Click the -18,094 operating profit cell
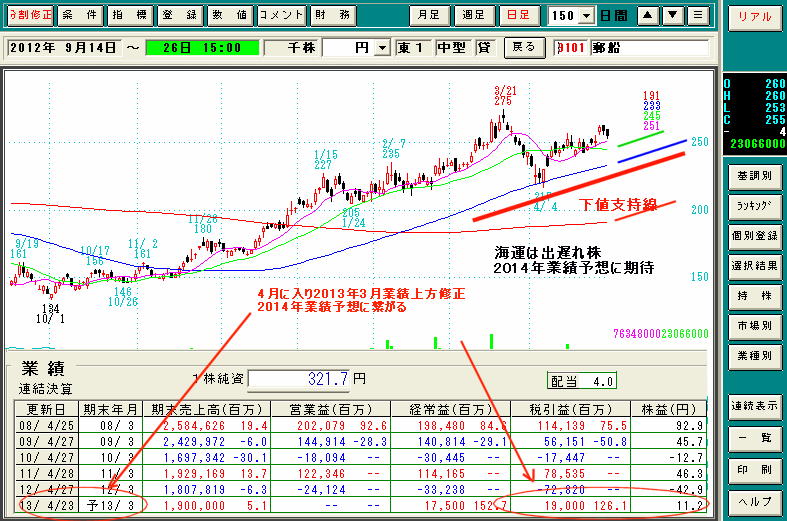This screenshot has height=521, width=787. pos(321,458)
